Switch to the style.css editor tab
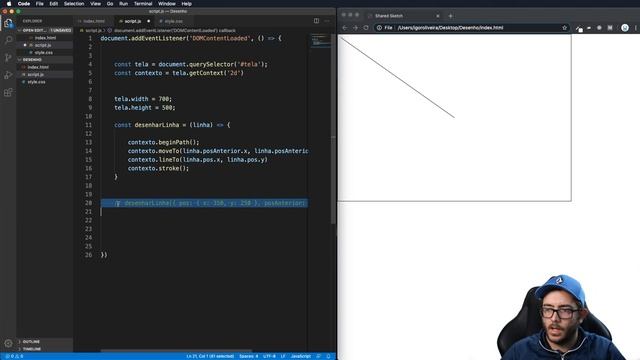Image resolution: width=640 pixels, height=360 pixels. (x=173, y=21)
